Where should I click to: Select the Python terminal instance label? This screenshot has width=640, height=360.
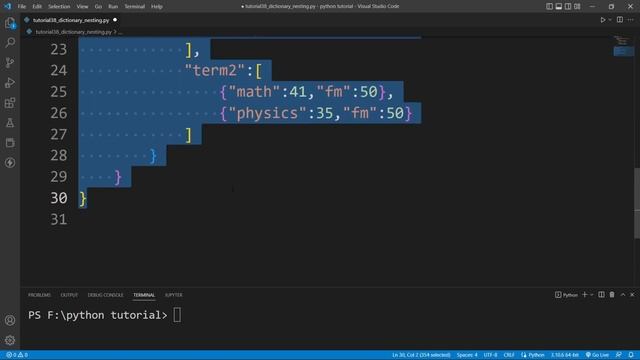(566, 295)
